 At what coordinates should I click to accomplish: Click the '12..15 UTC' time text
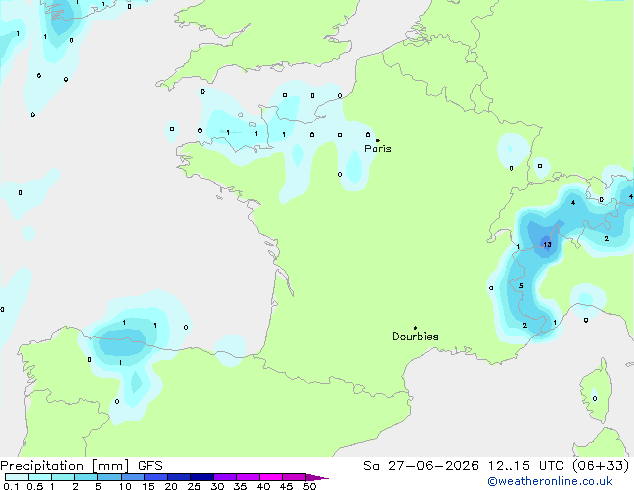point(526,466)
